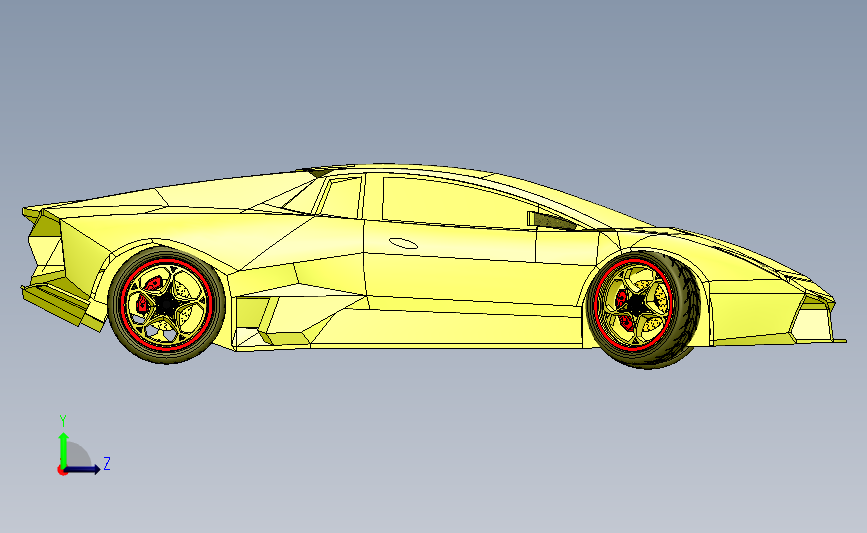Select the small rear quarter window
Viewport: 867px width, 533px height.
(x=341, y=197)
